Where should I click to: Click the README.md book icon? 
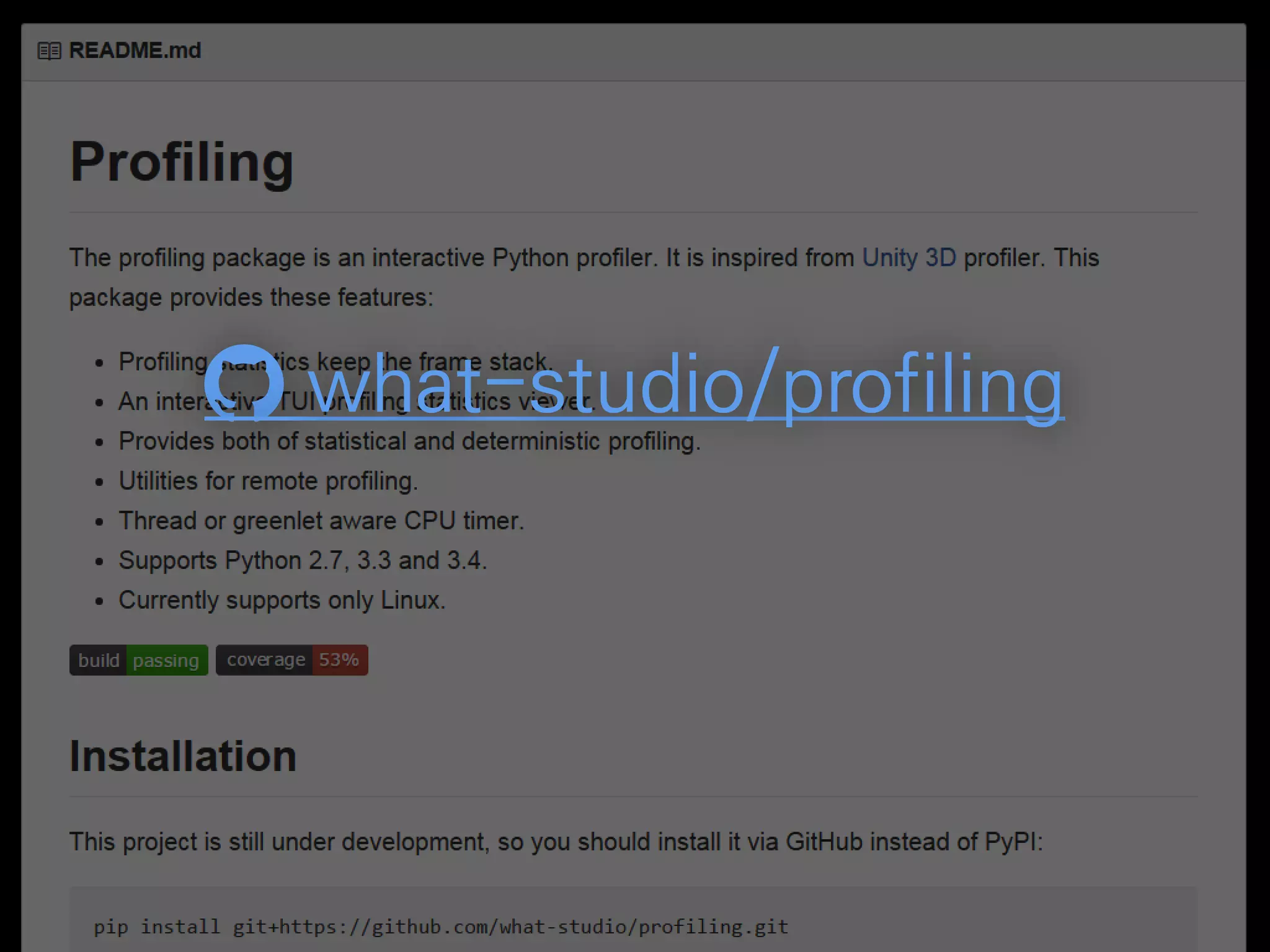tap(50, 51)
